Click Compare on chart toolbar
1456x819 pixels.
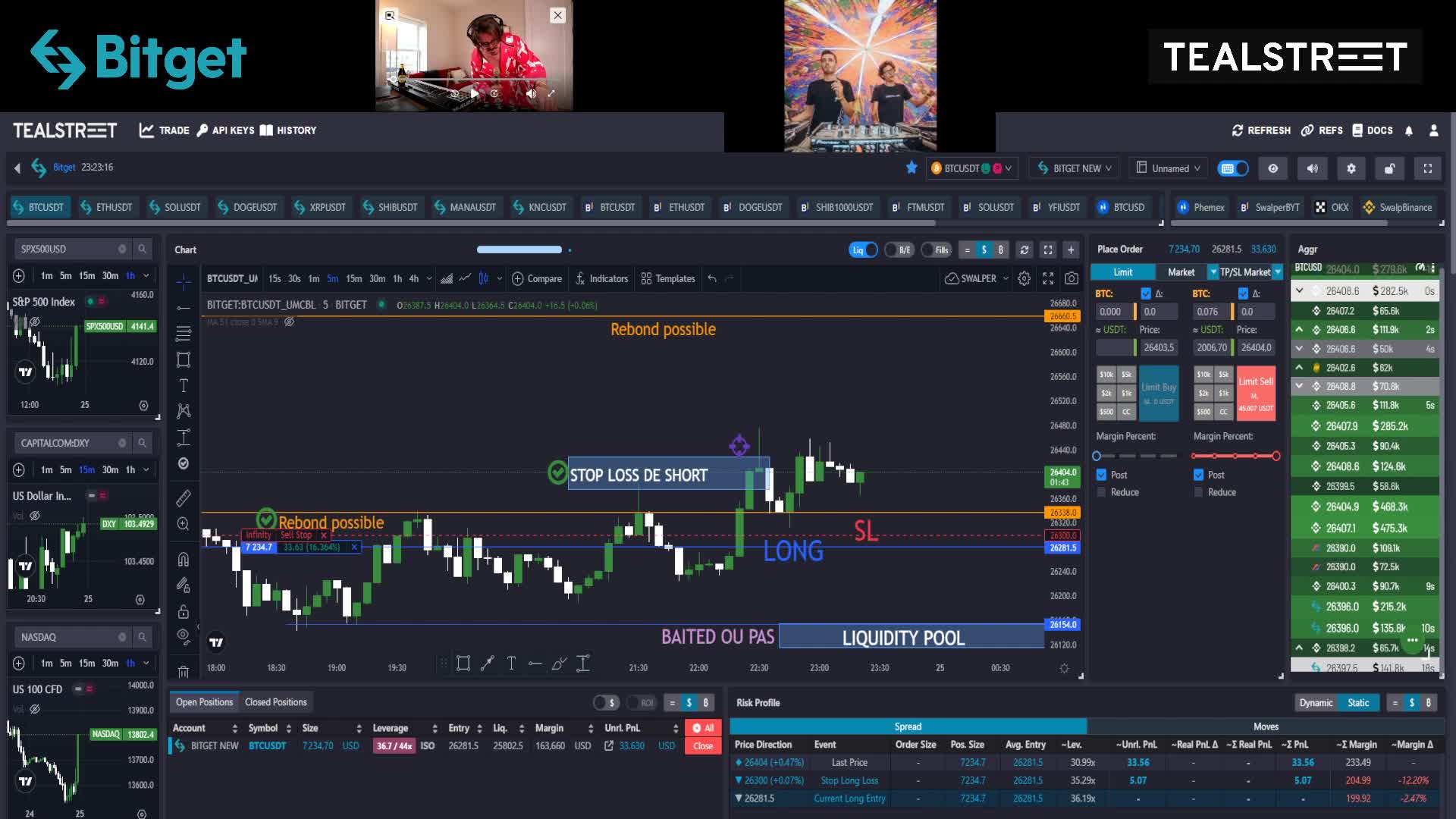(537, 278)
